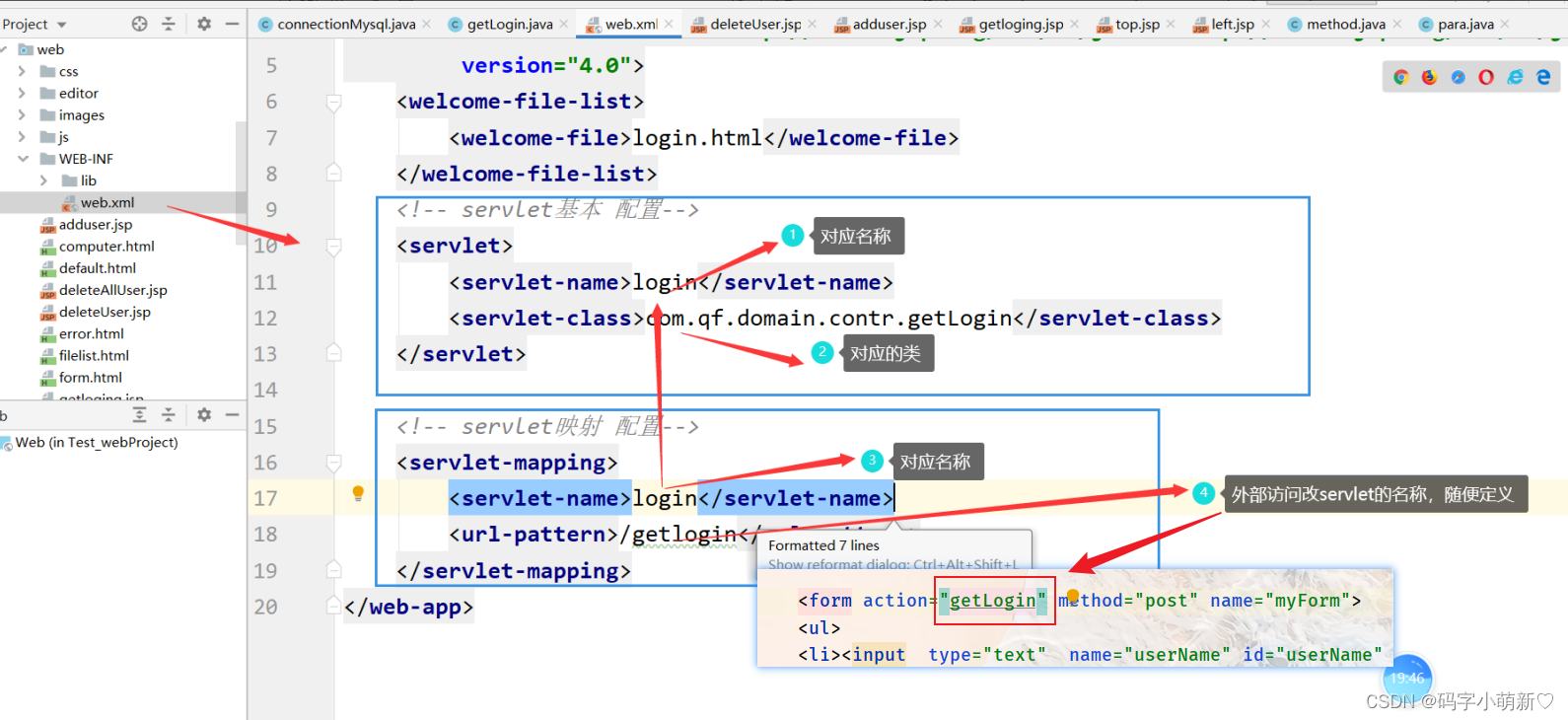The width and height of the screenshot is (1568, 720).
Task: Select deleteAllUser.jsp in the project tree
Action: click(113, 290)
